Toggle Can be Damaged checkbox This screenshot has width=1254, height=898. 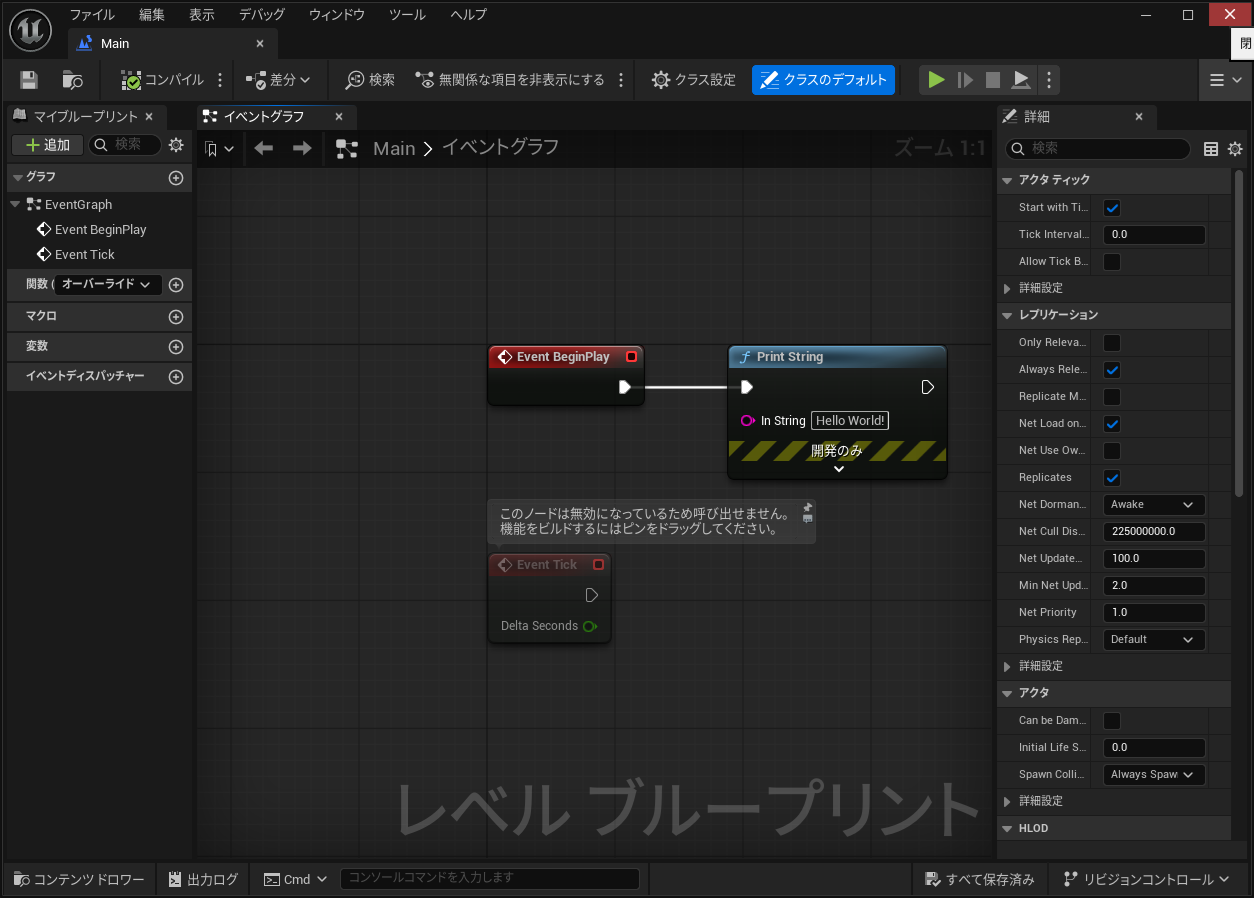pos(1112,721)
